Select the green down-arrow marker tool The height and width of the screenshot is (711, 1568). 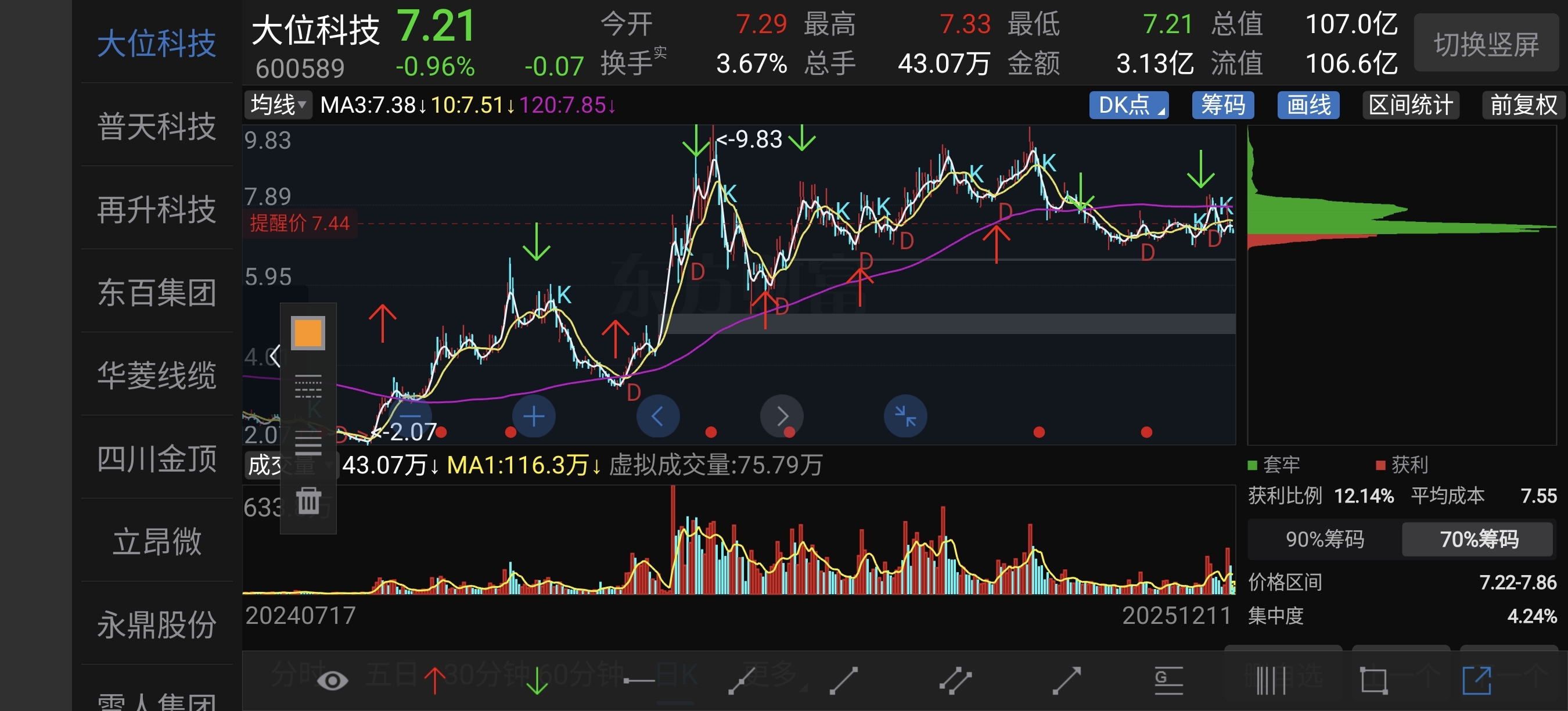pyautogui.click(x=537, y=680)
